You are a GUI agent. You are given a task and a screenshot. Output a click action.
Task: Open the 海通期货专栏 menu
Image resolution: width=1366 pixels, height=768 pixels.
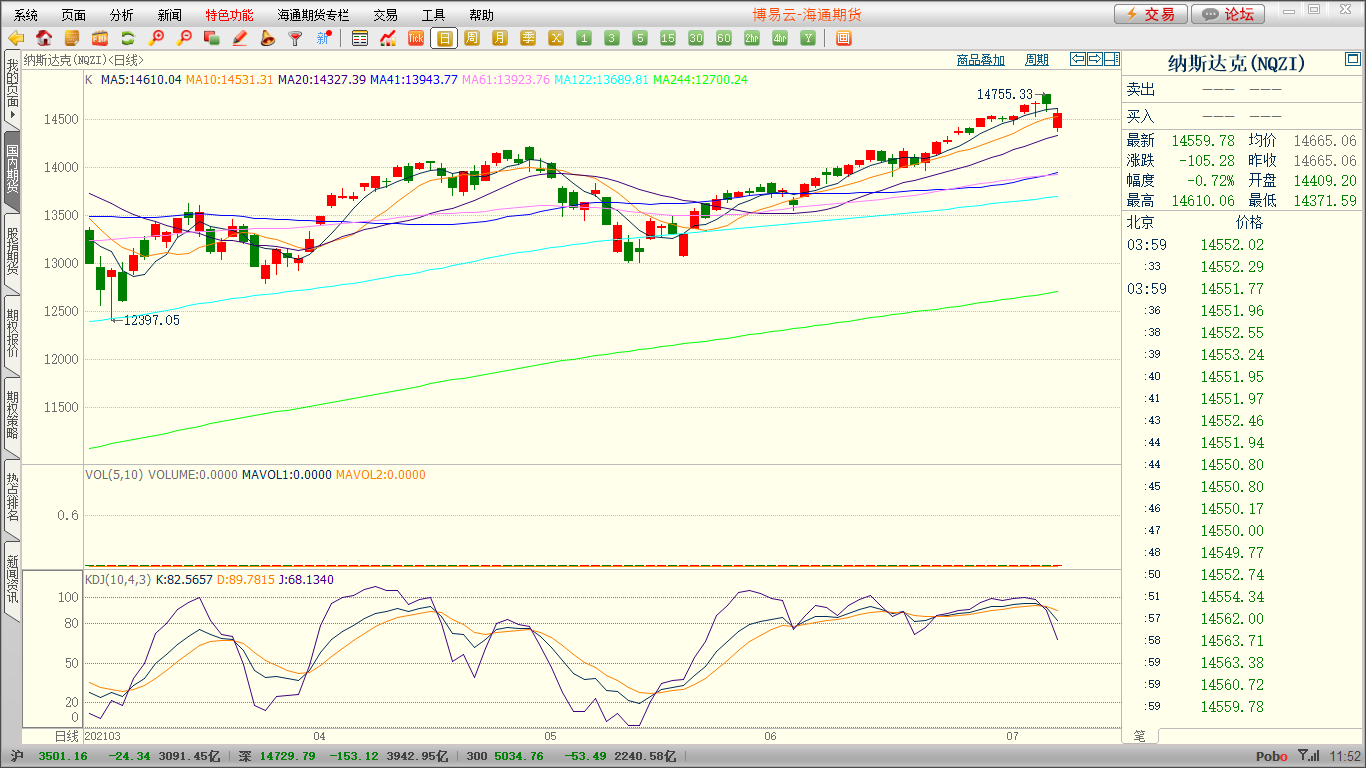pyautogui.click(x=314, y=15)
